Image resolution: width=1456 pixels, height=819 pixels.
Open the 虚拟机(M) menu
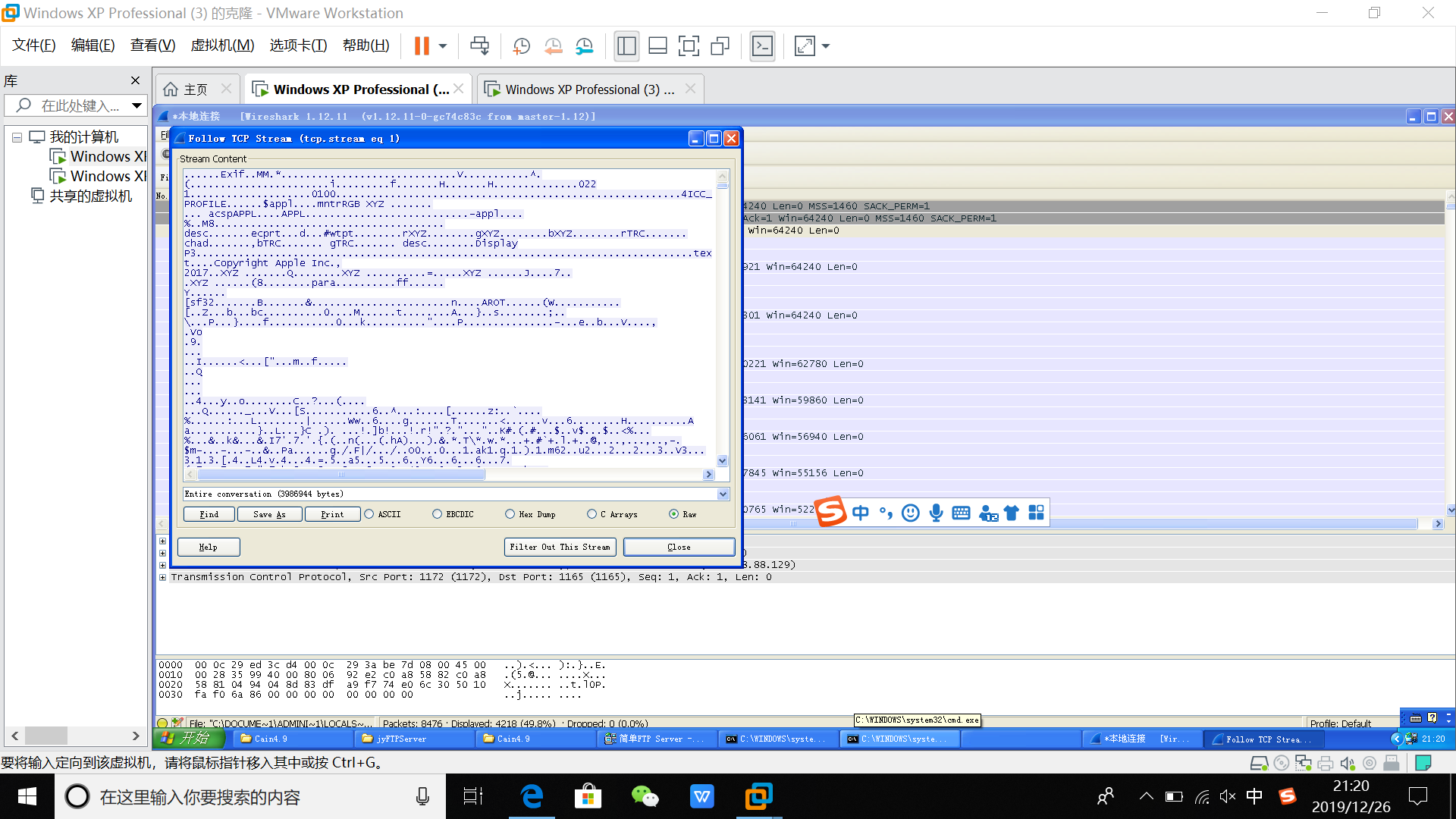222,45
